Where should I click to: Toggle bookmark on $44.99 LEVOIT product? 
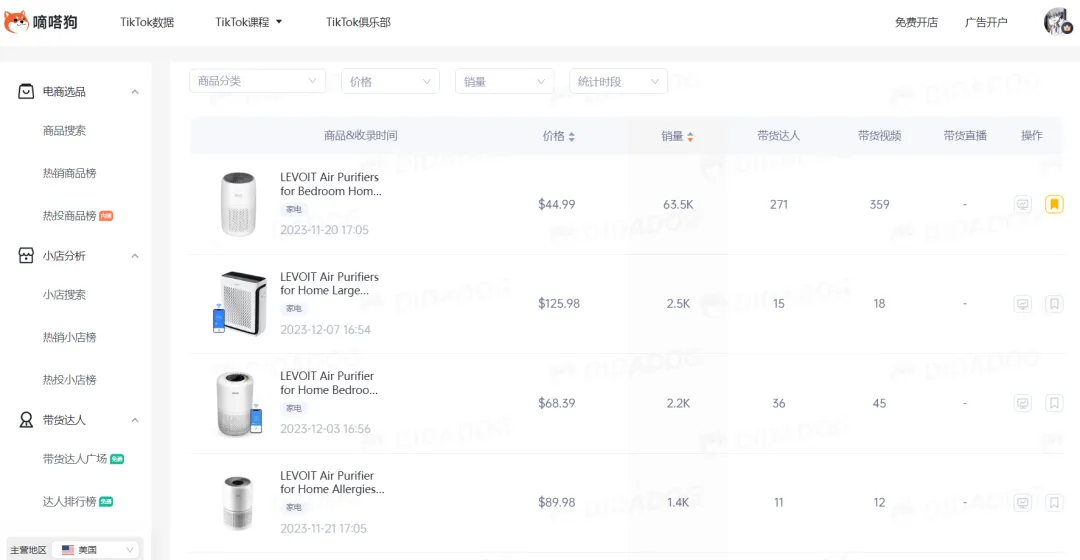[1054, 204]
